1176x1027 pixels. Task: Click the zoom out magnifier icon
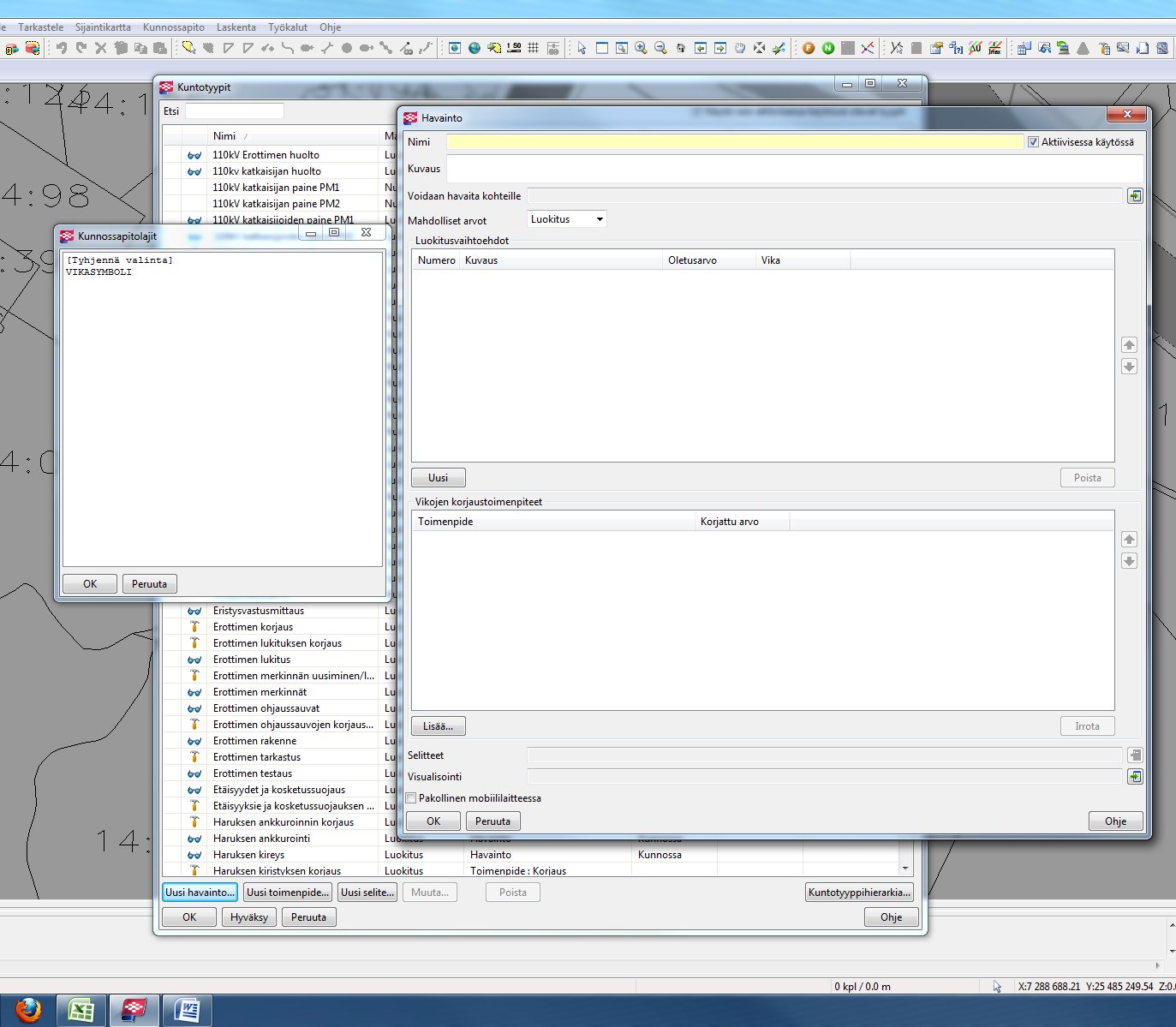660,48
